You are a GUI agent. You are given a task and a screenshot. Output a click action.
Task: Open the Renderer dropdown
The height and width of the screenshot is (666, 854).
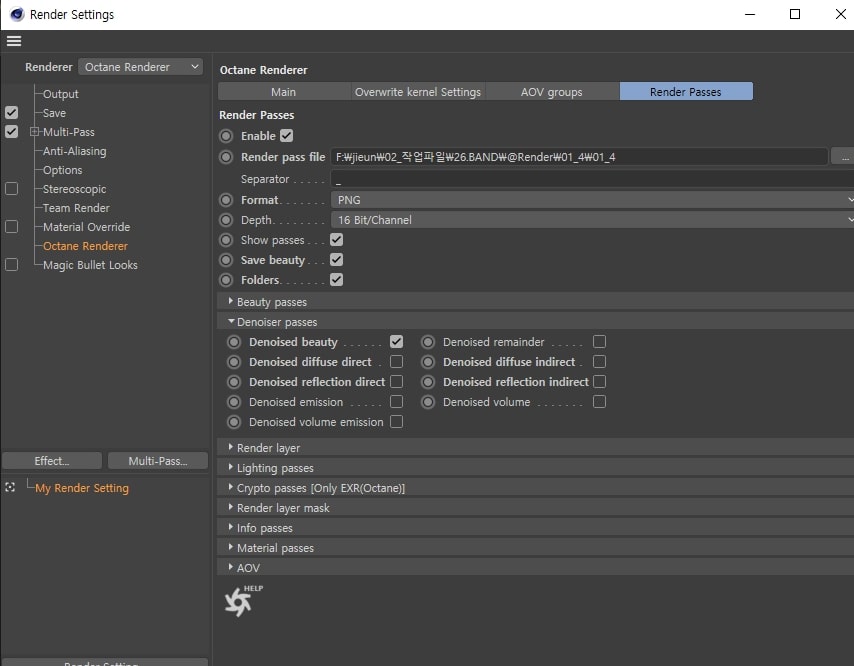coord(141,67)
